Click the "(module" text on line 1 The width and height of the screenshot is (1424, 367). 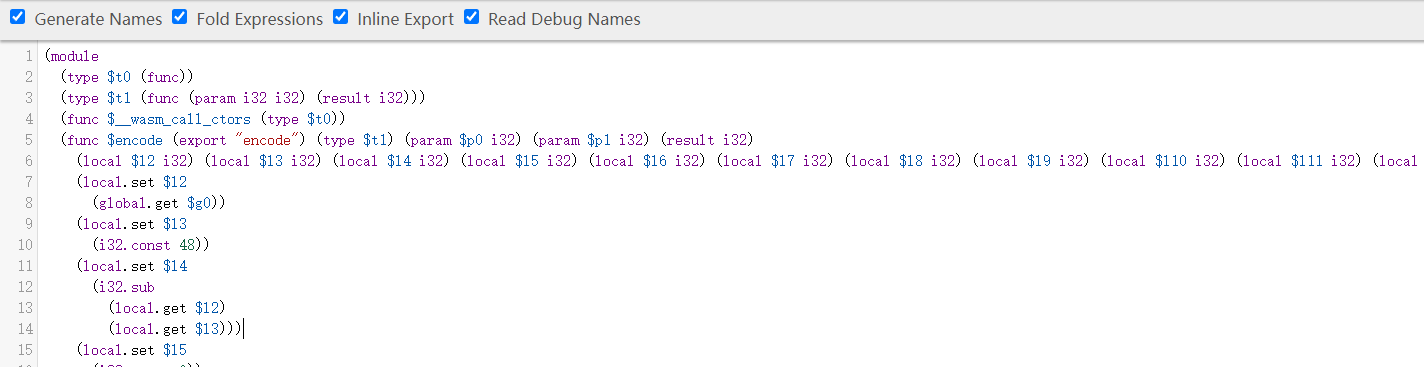click(72, 56)
